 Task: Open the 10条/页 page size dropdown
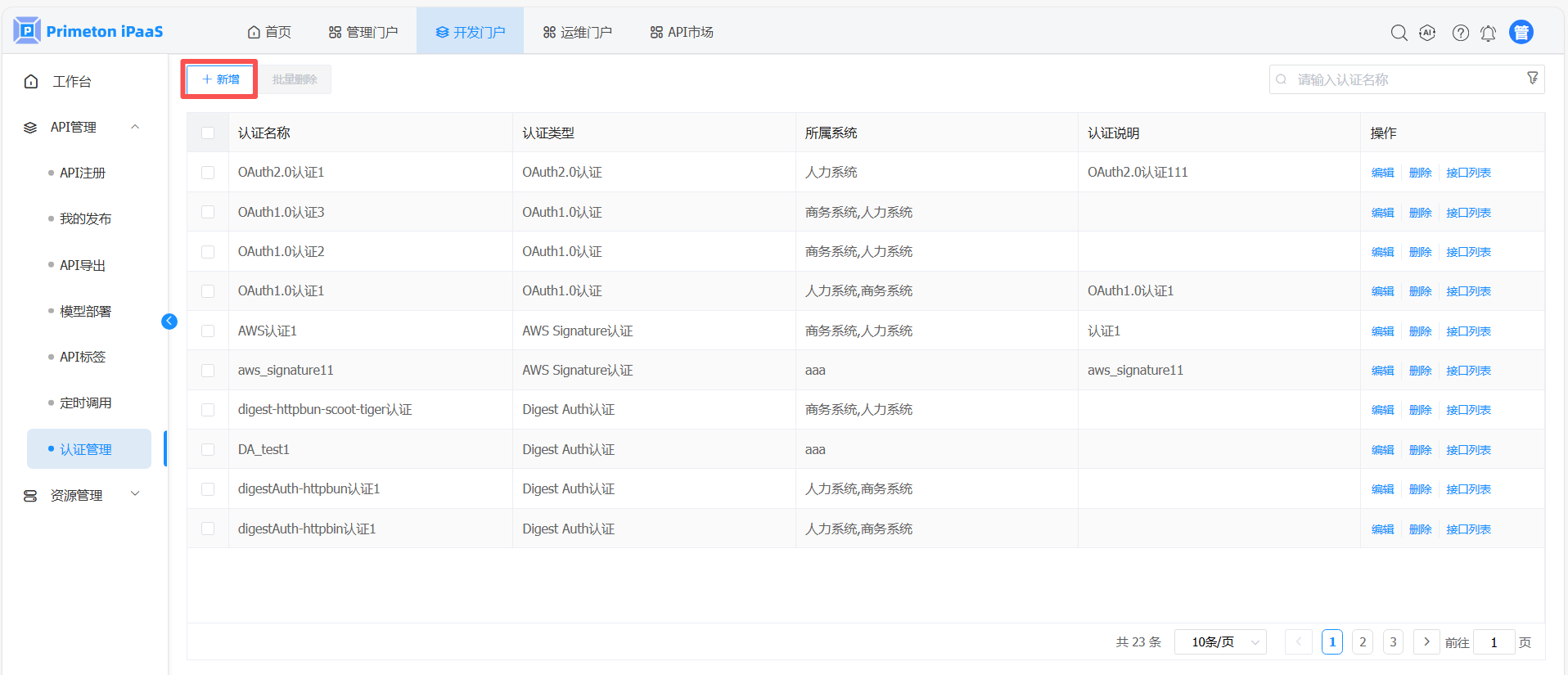(1219, 642)
